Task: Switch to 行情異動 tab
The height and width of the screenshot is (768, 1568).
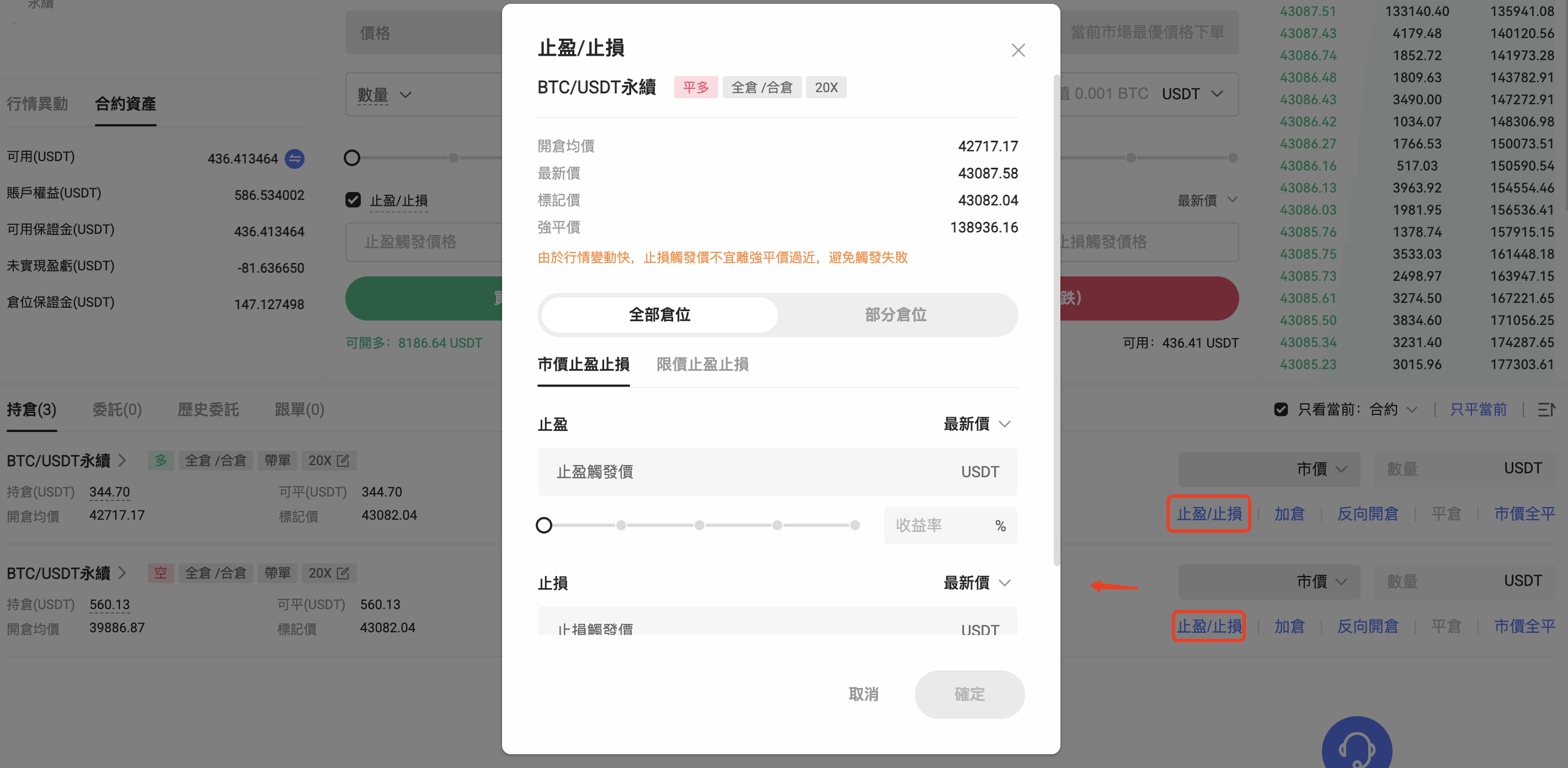Action: 37,104
